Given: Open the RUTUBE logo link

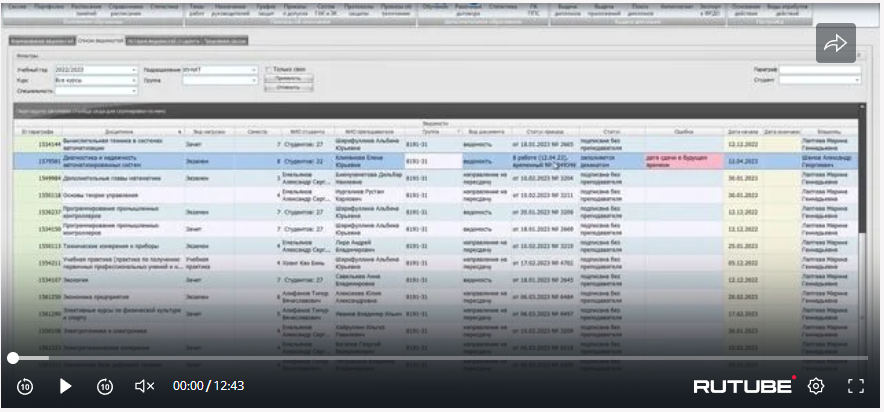Looking at the screenshot, I should [744, 386].
